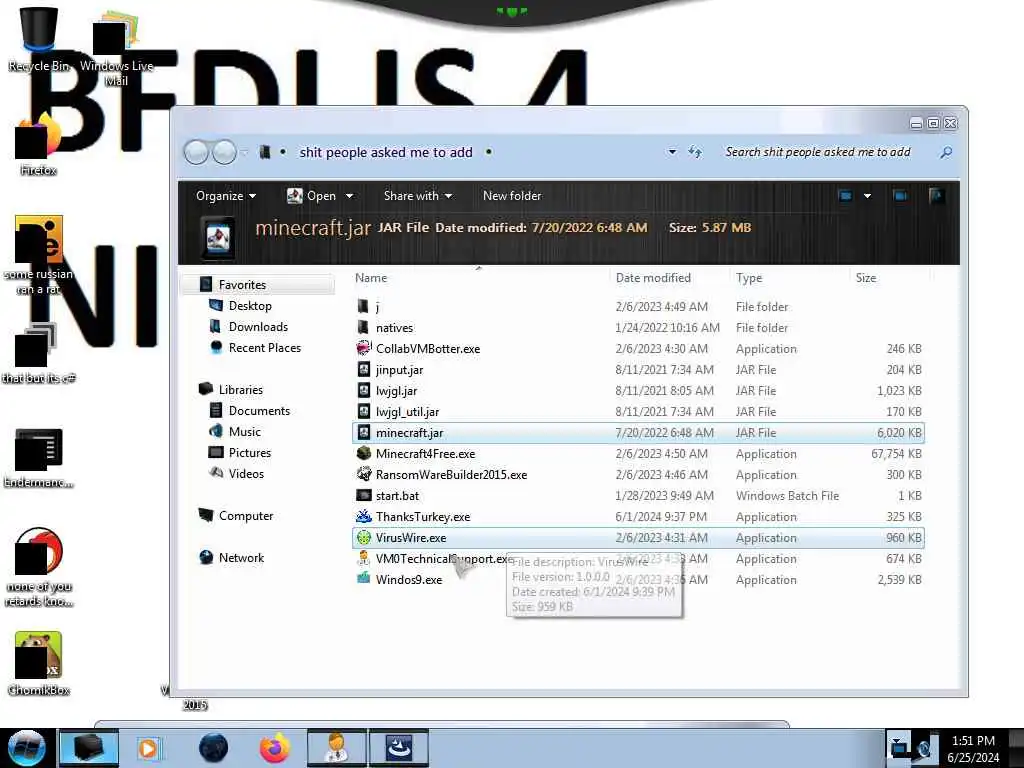1024x768 pixels.
Task: Expand the view options dropdown arrow
Action: tap(867, 196)
